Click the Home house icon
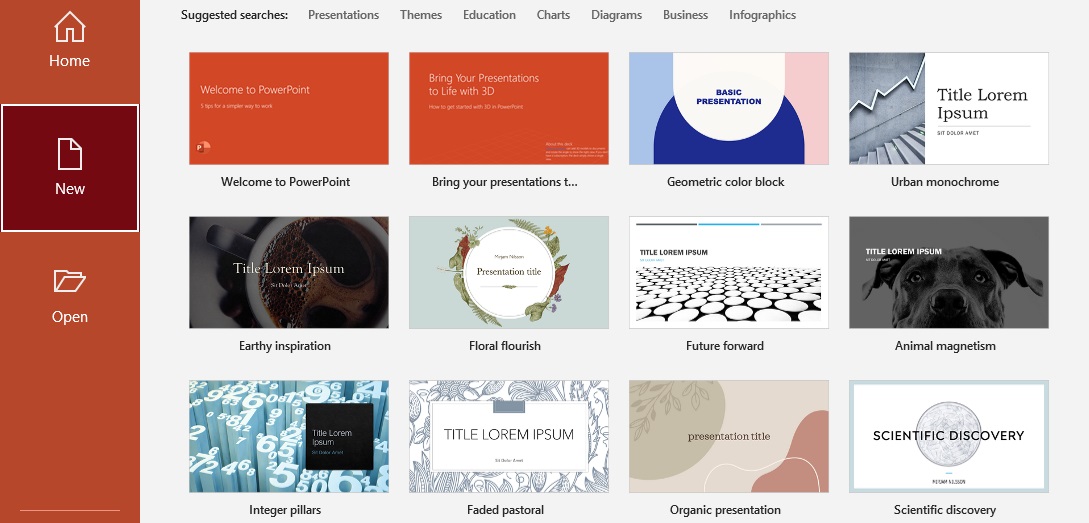The width and height of the screenshot is (1089, 523). coord(69,27)
